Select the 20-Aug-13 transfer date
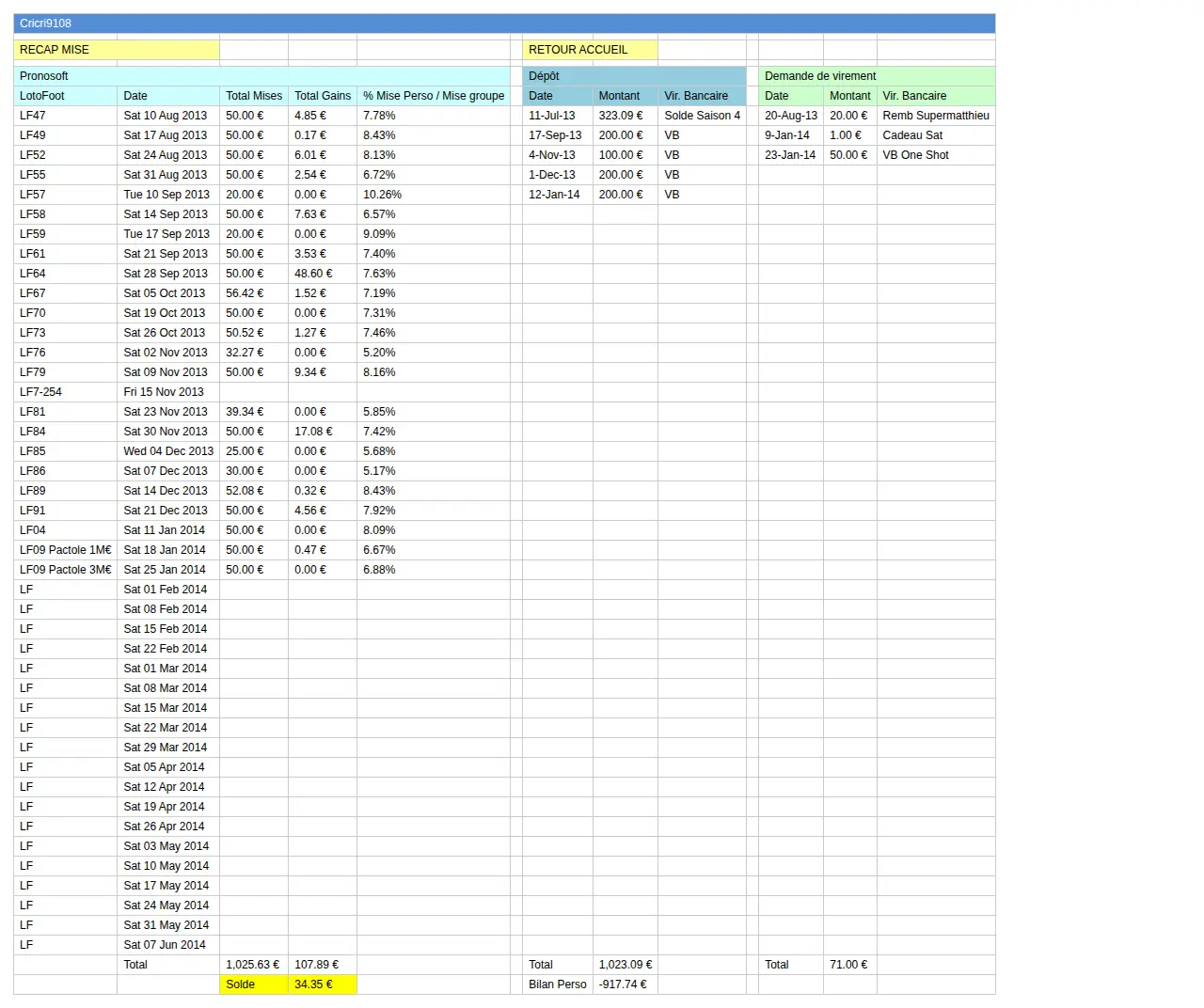1204x1008 pixels. (x=791, y=116)
